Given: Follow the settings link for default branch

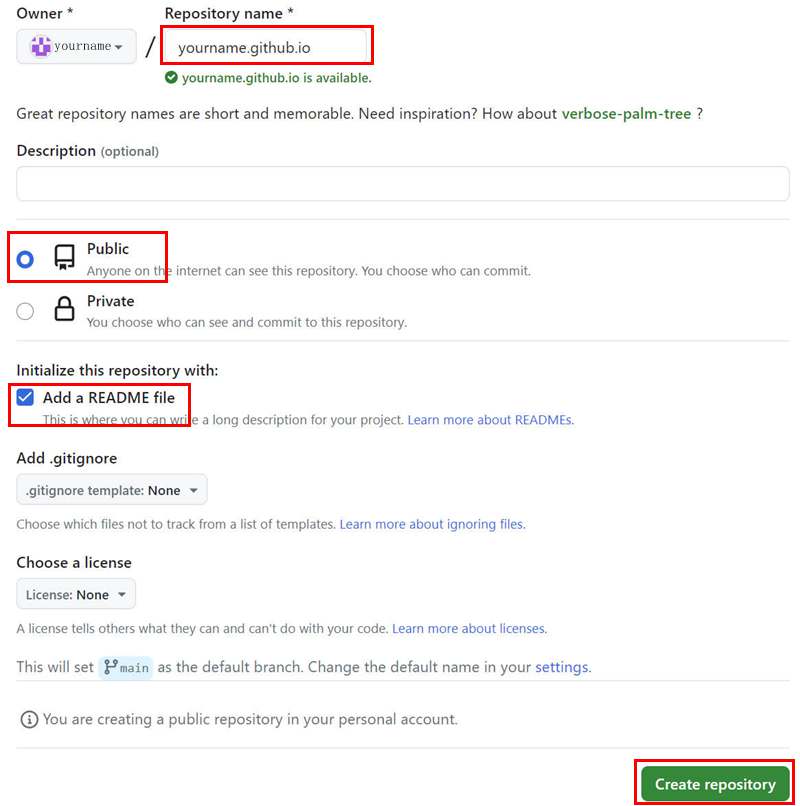Looking at the screenshot, I should point(563,667).
